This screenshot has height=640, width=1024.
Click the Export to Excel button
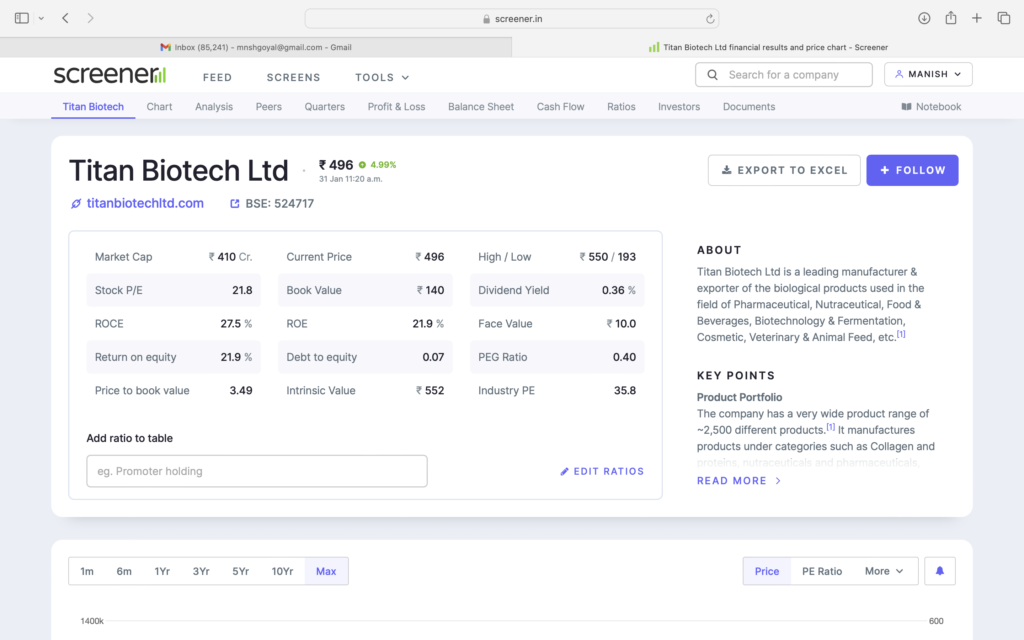[784, 170]
